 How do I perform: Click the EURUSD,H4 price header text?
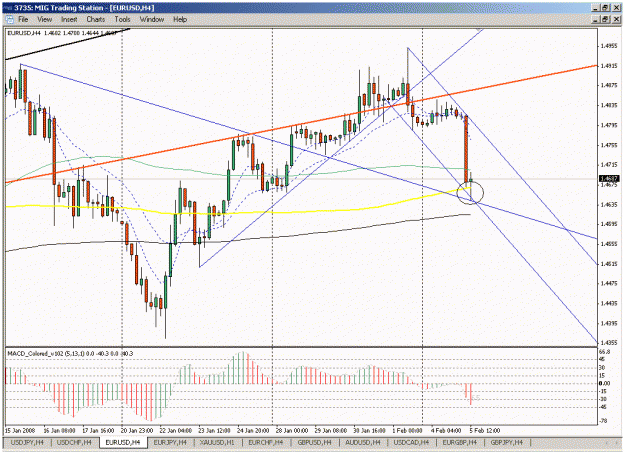(62, 33)
